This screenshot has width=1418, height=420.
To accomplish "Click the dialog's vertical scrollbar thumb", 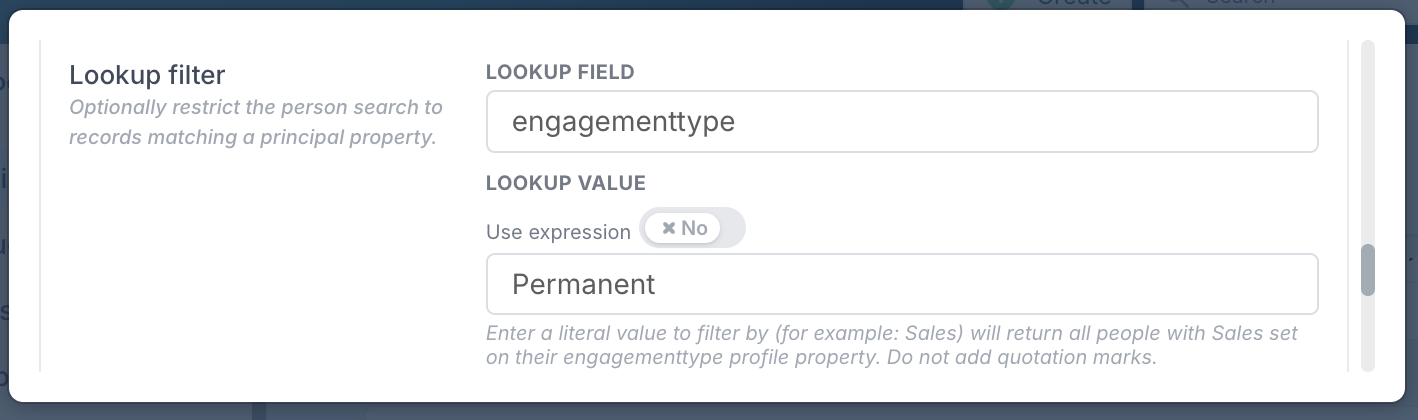I will click(1367, 270).
